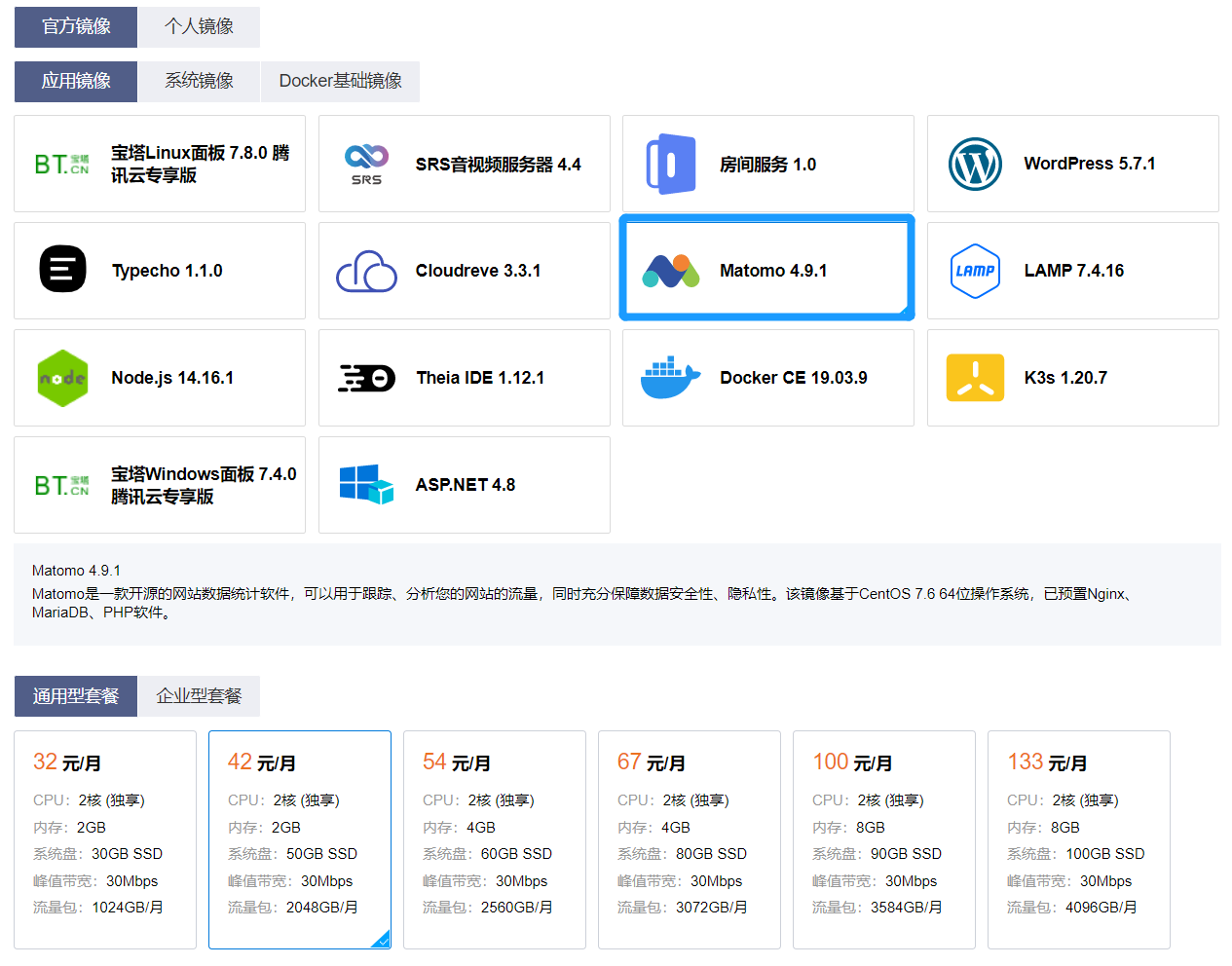This screenshot has height=966, width=1232.
Task: Deselect the Matomo 4.9.1 image
Action: point(766,268)
